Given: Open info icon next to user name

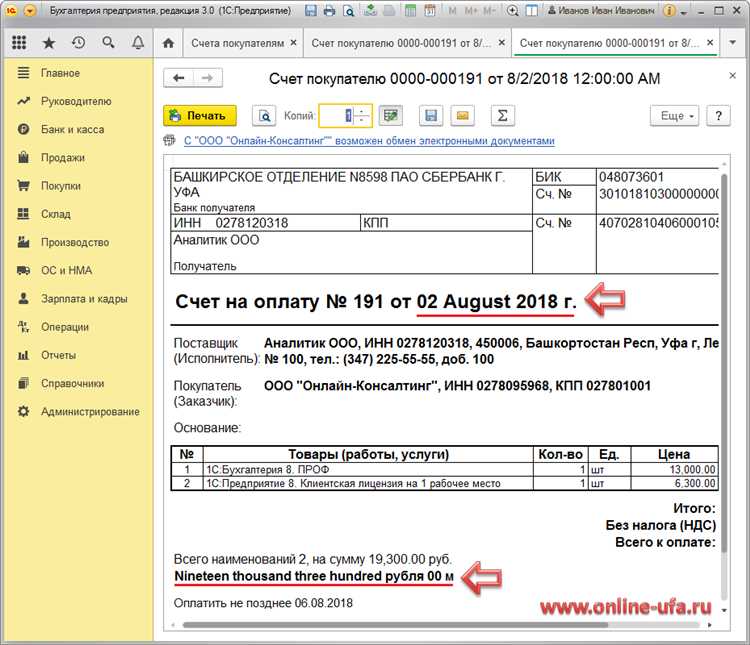Looking at the screenshot, I should (669, 10).
